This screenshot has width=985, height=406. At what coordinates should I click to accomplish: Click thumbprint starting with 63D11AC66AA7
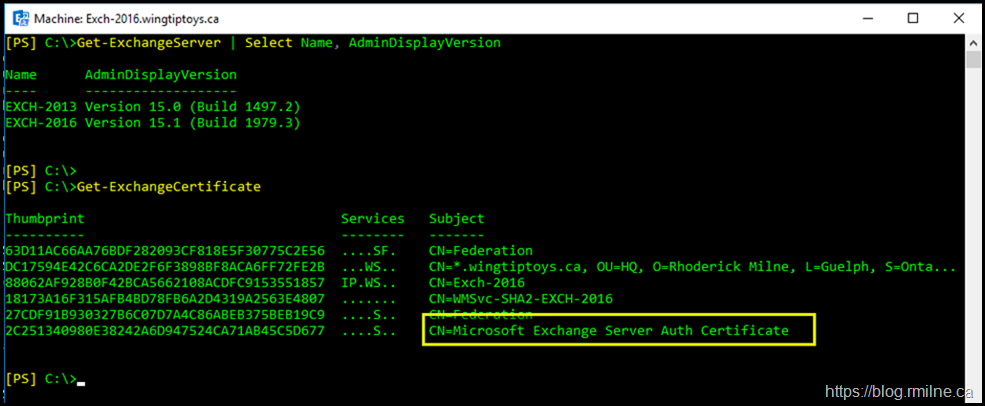coord(164,250)
